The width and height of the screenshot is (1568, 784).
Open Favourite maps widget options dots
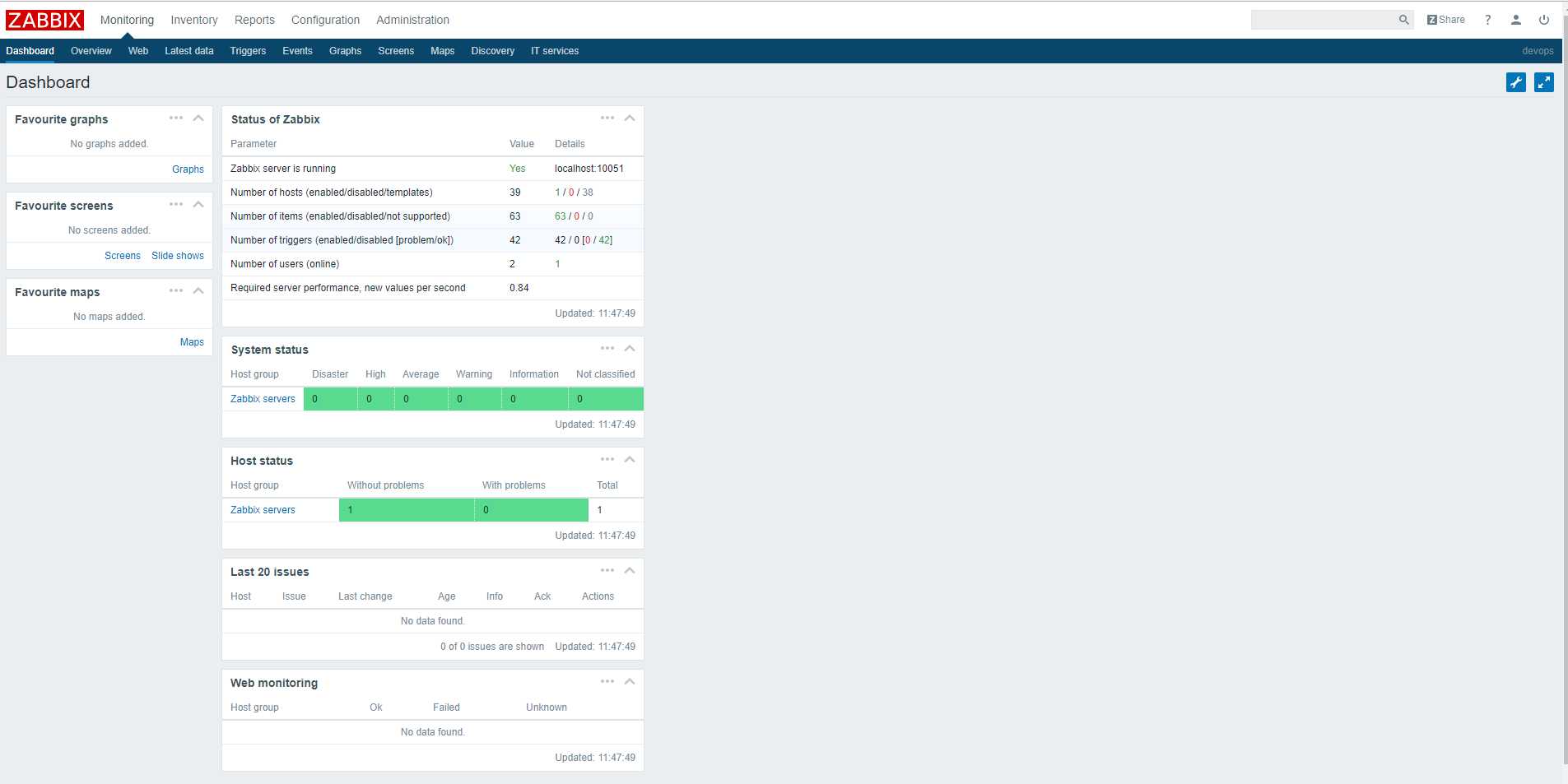tap(176, 291)
